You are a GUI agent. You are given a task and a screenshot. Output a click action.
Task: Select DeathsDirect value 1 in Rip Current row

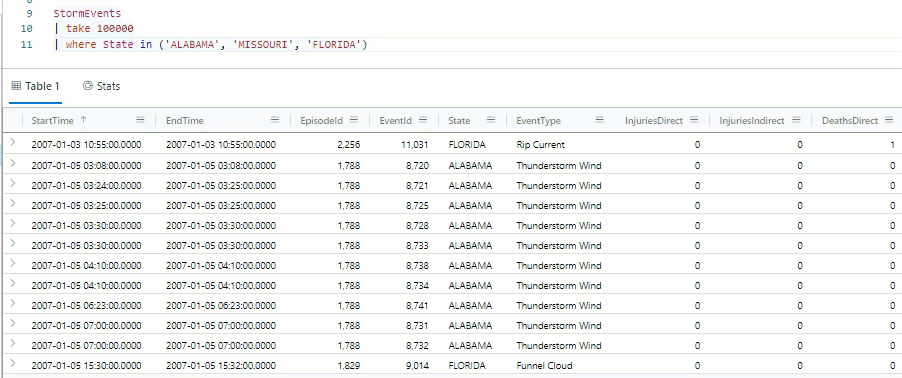[x=893, y=145]
